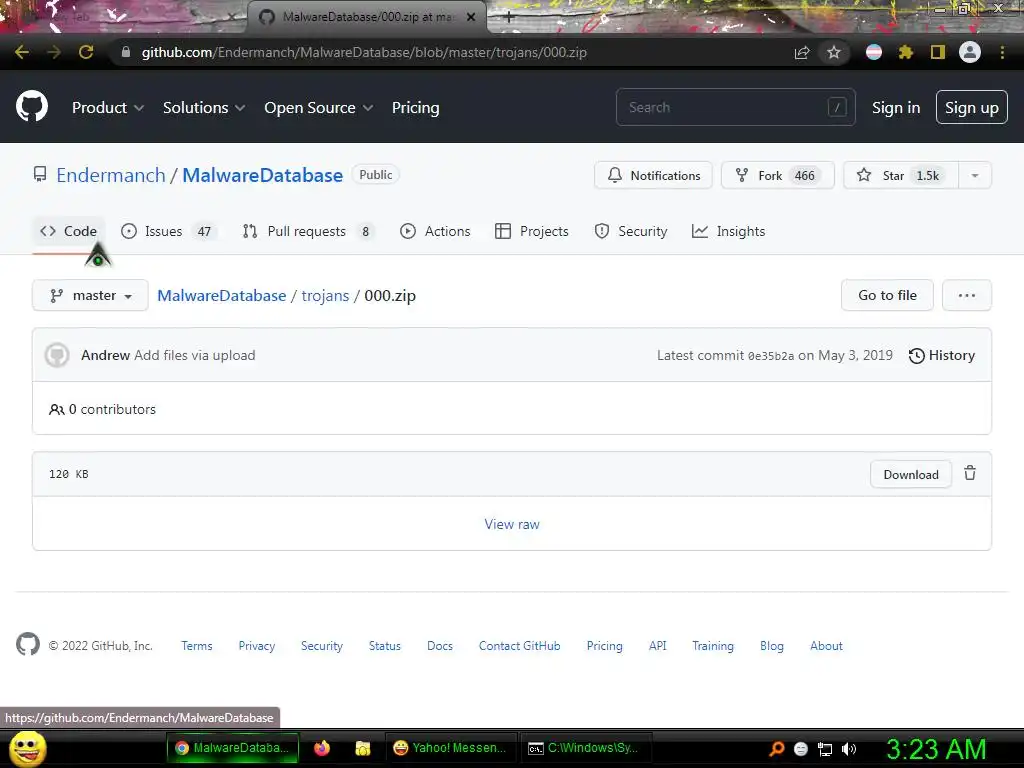The image size is (1024, 768).
Task: Click the Sign up button
Action: (971, 107)
